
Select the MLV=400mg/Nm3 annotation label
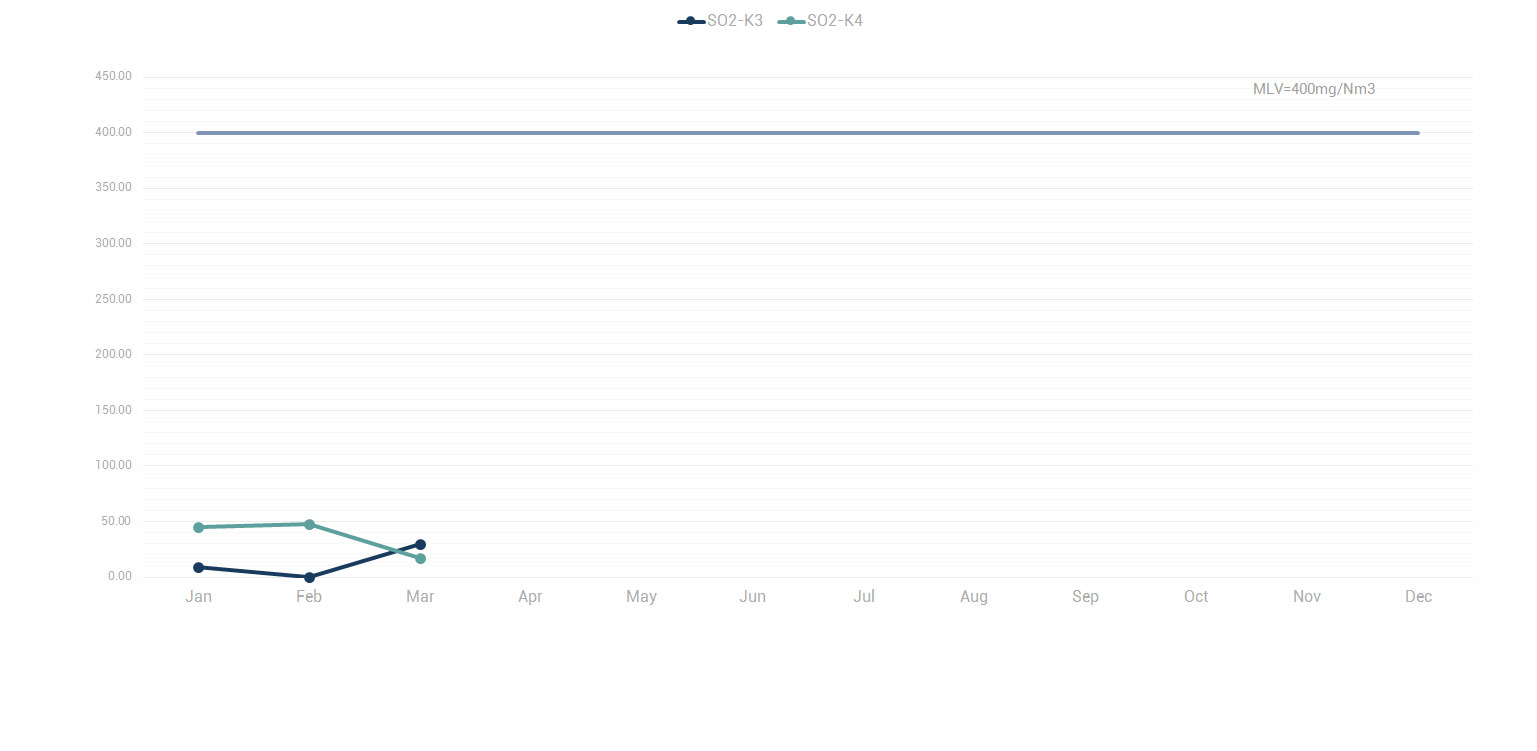[1313, 89]
